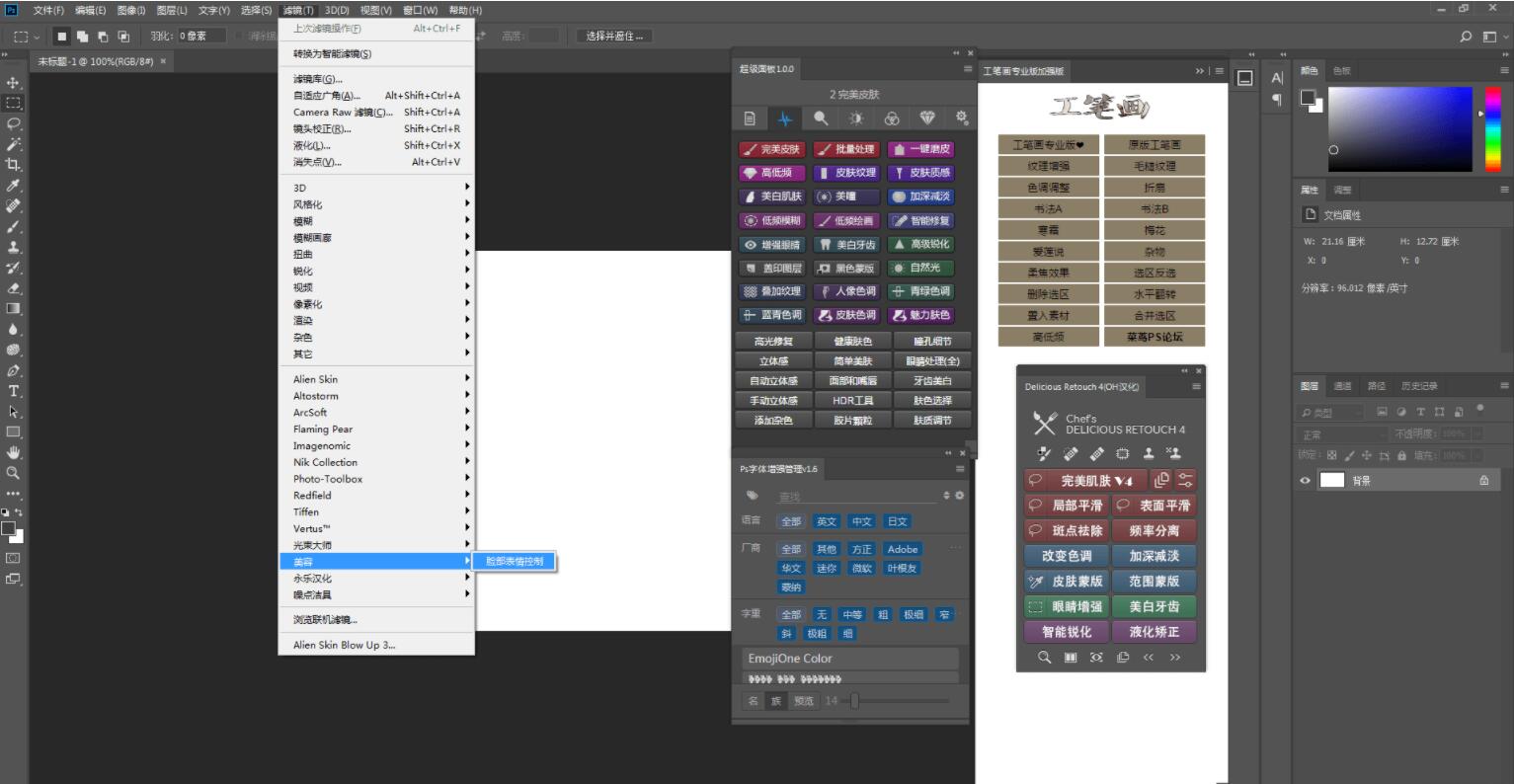Choose 液化(L) from filter menu
Screen dimensions: 1514x784
pos(376,145)
